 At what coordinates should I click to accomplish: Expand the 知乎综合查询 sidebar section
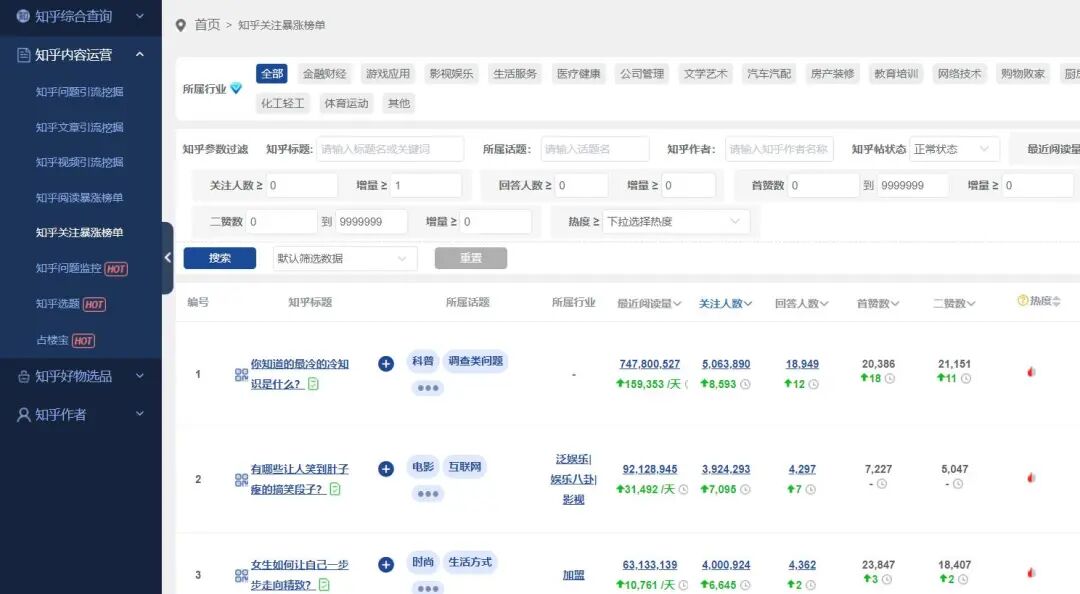pos(81,16)
